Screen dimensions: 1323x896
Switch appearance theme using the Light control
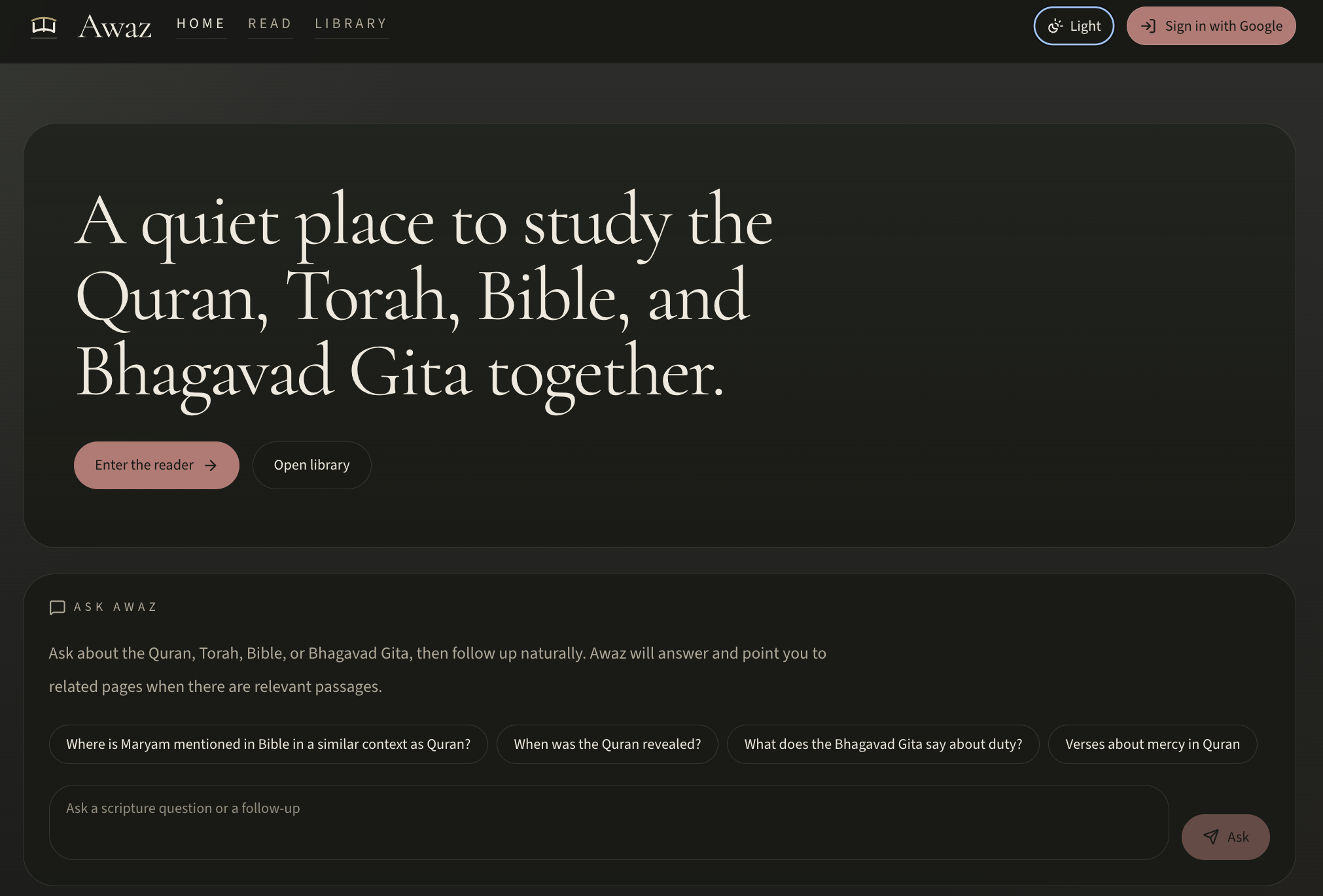1073,26
